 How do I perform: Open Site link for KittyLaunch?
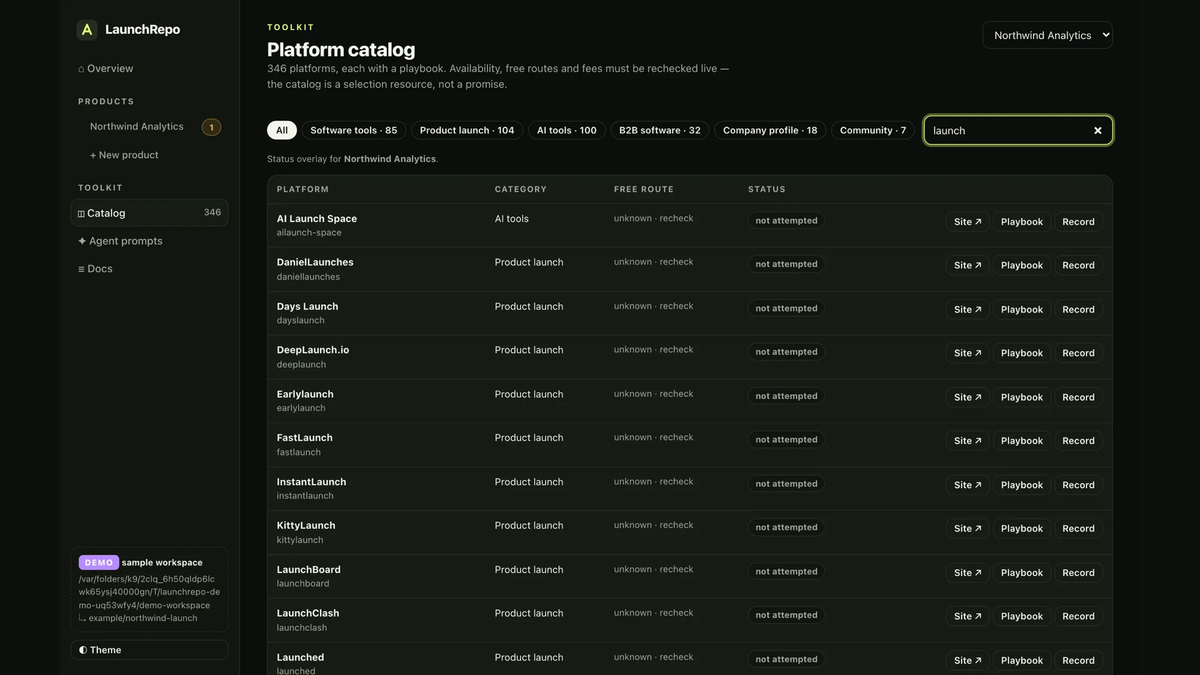coord(968,528)
